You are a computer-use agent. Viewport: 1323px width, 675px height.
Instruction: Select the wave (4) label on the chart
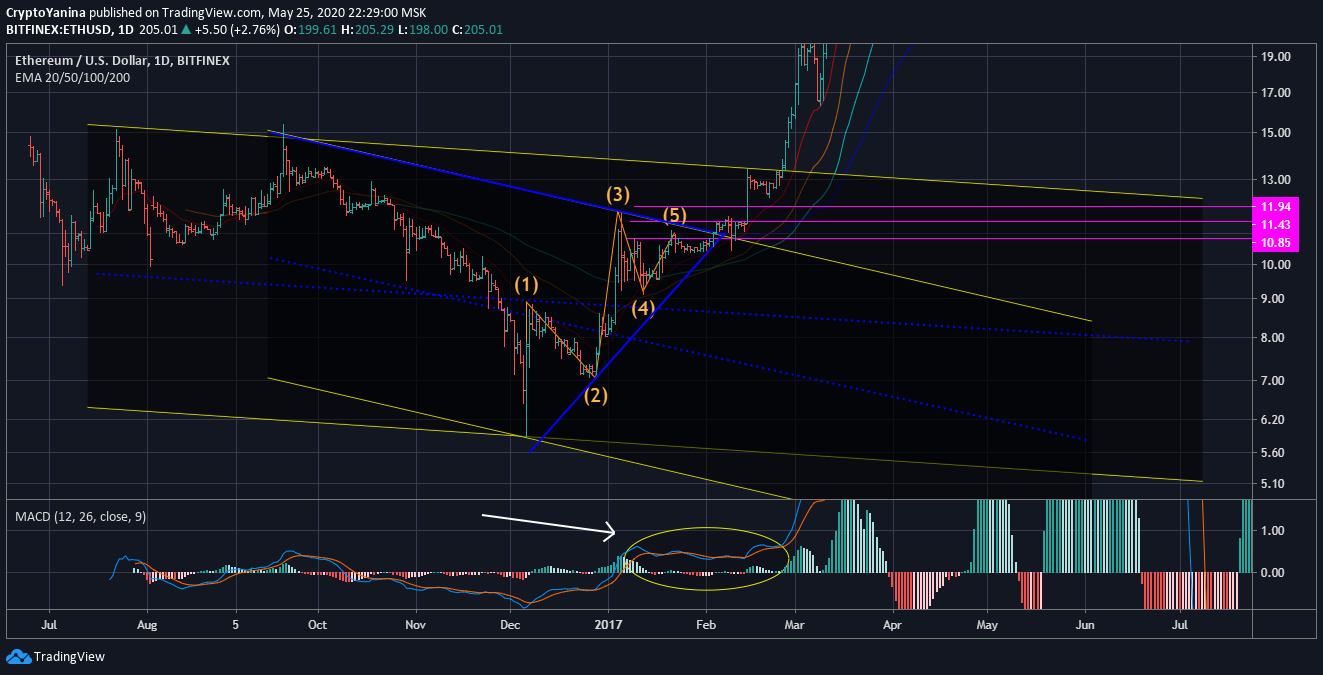[x=642, y=308]
